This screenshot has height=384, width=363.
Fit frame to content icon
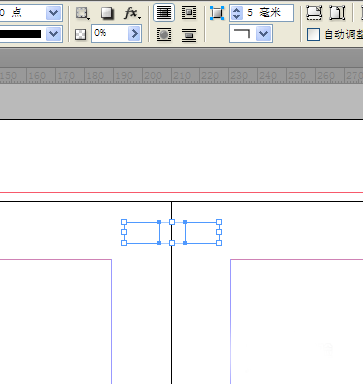point(337,13)
